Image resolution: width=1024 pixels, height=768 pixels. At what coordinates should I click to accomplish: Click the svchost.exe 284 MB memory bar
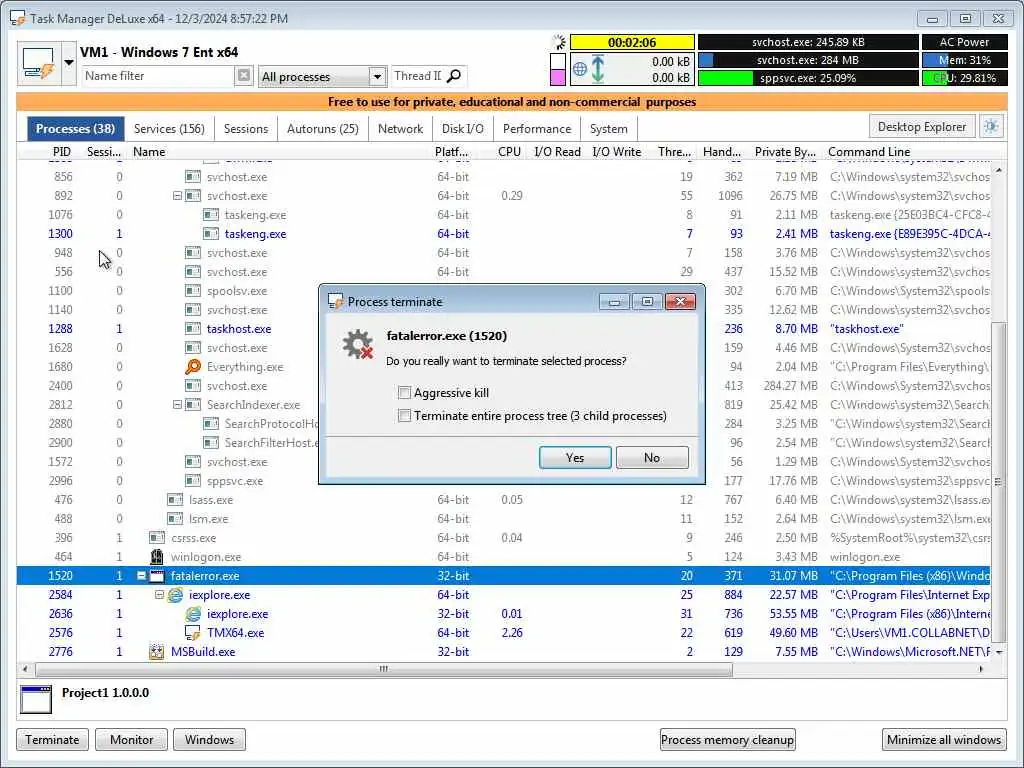tap(808, 60)
